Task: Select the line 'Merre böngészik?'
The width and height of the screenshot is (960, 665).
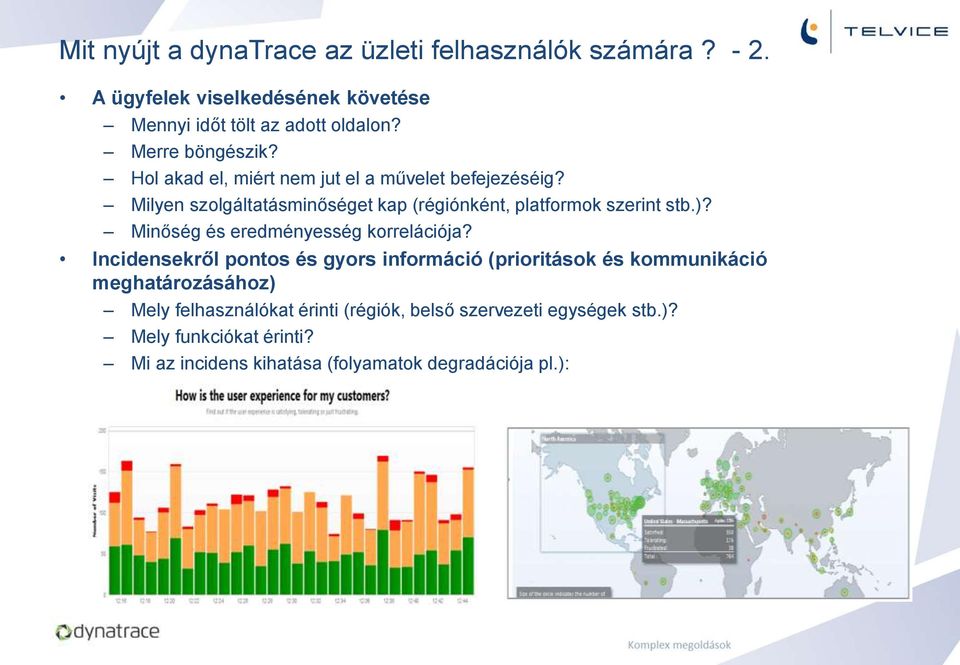Action: point(204,152)
